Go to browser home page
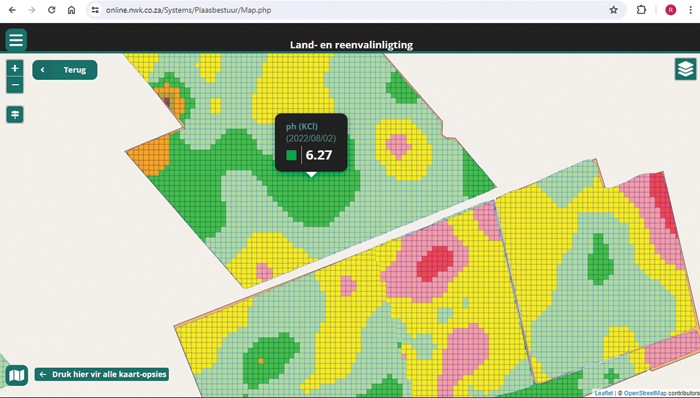700x398 pixels. (x=71, y=10)
